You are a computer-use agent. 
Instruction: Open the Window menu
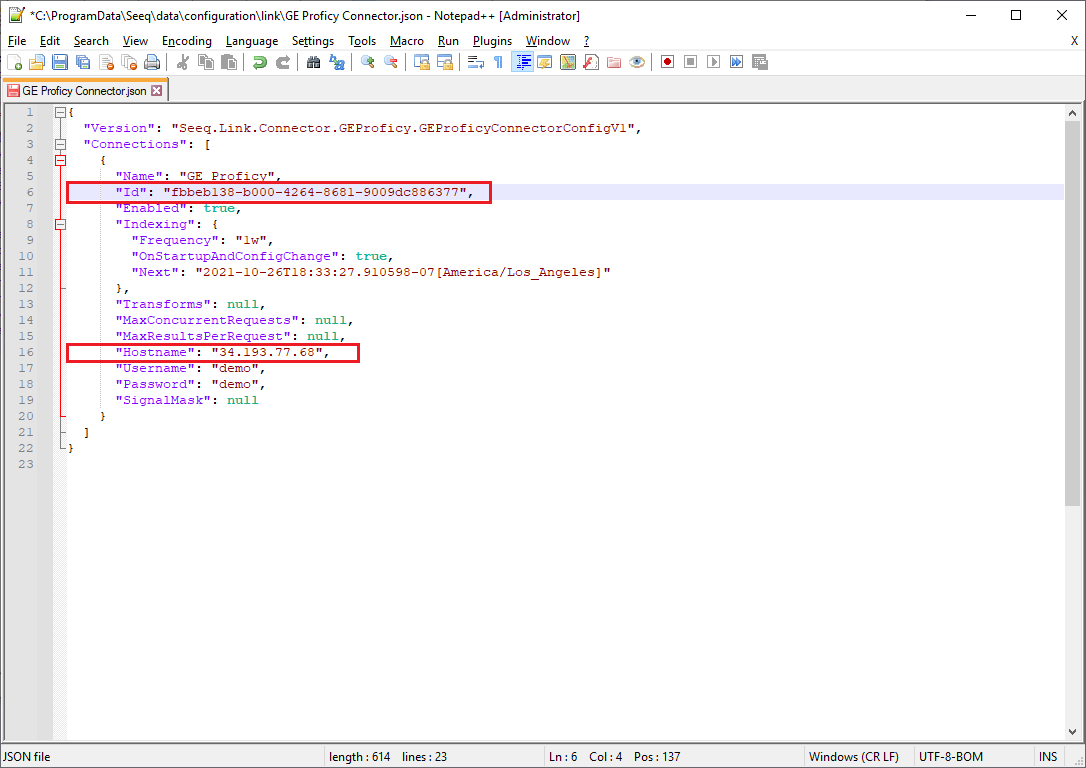(x=548, y=41)
